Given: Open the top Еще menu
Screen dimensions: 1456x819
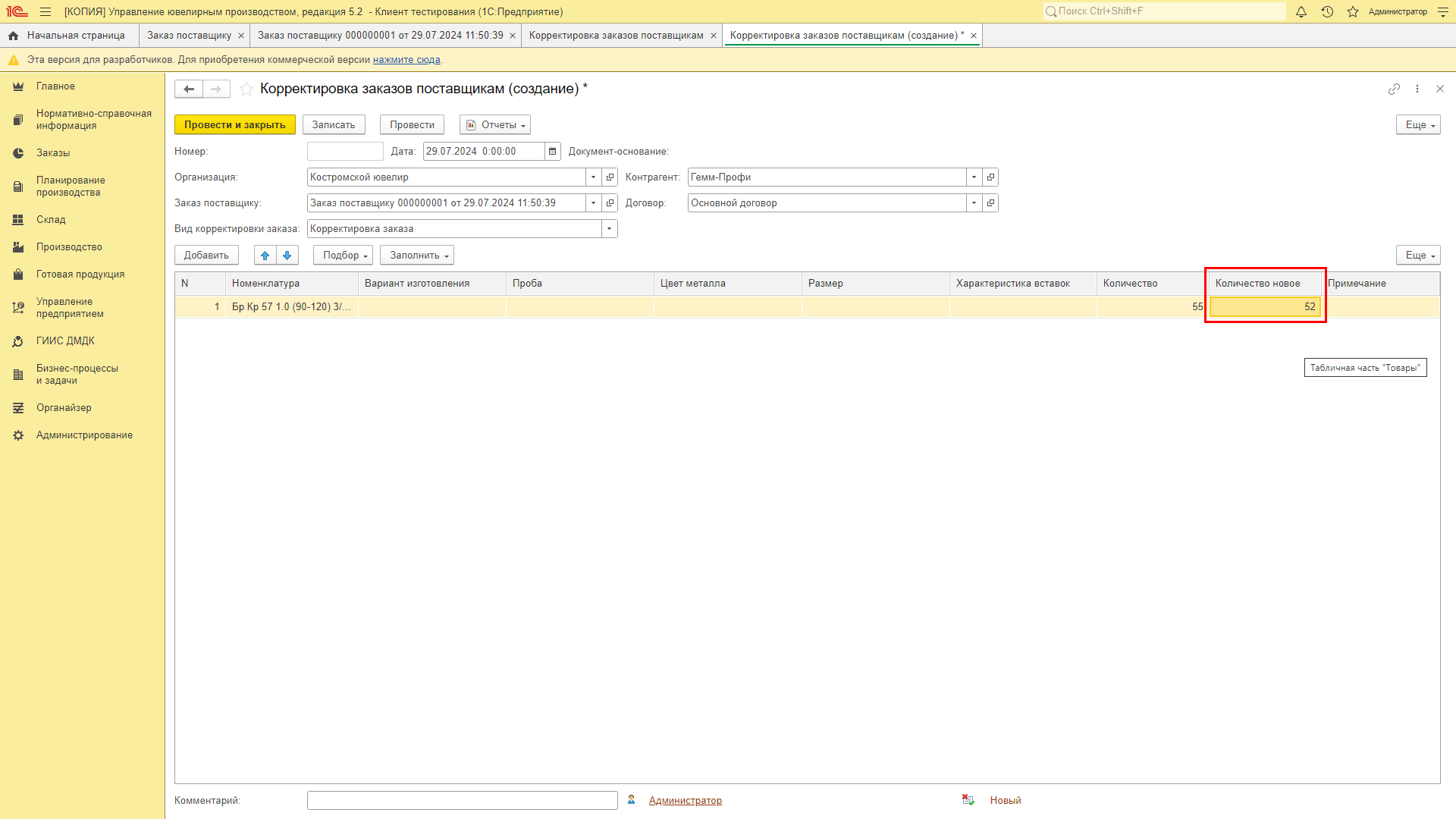Looking at the screenshot, I should [1418, 124].
